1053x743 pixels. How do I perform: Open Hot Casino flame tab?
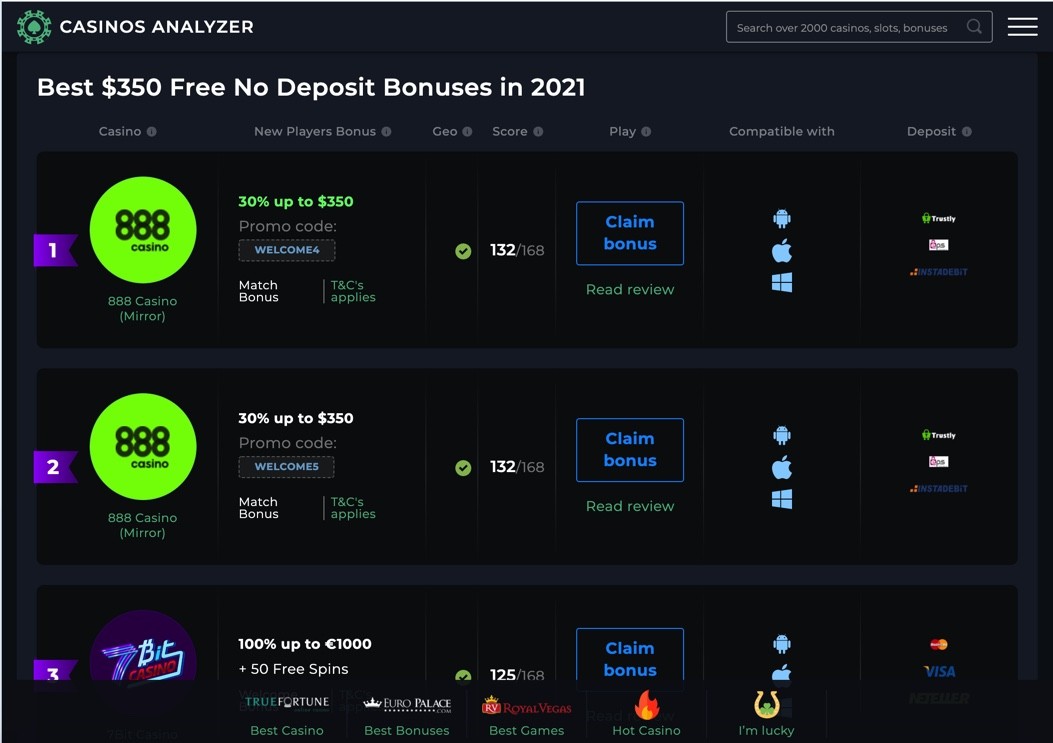click(646, 714)
